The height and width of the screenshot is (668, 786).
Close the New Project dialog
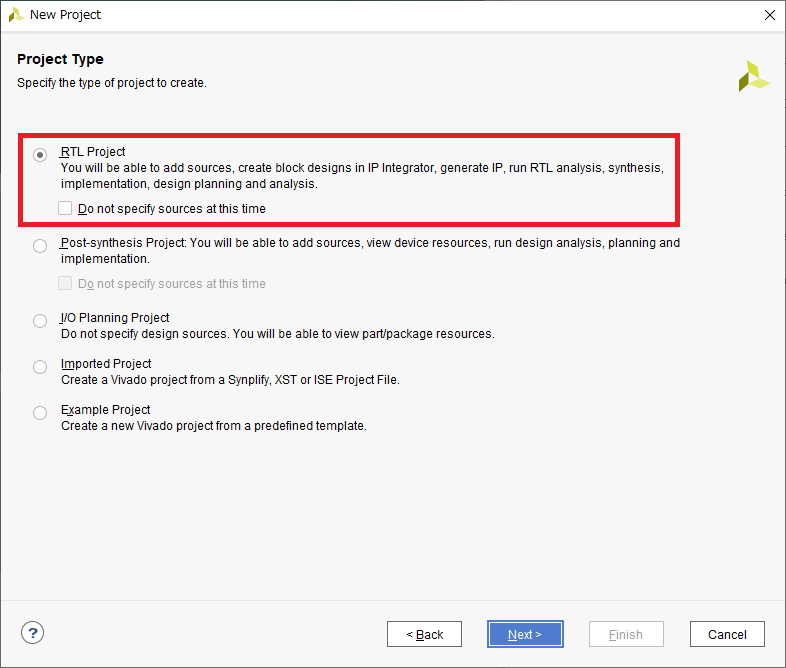(769, 15)
